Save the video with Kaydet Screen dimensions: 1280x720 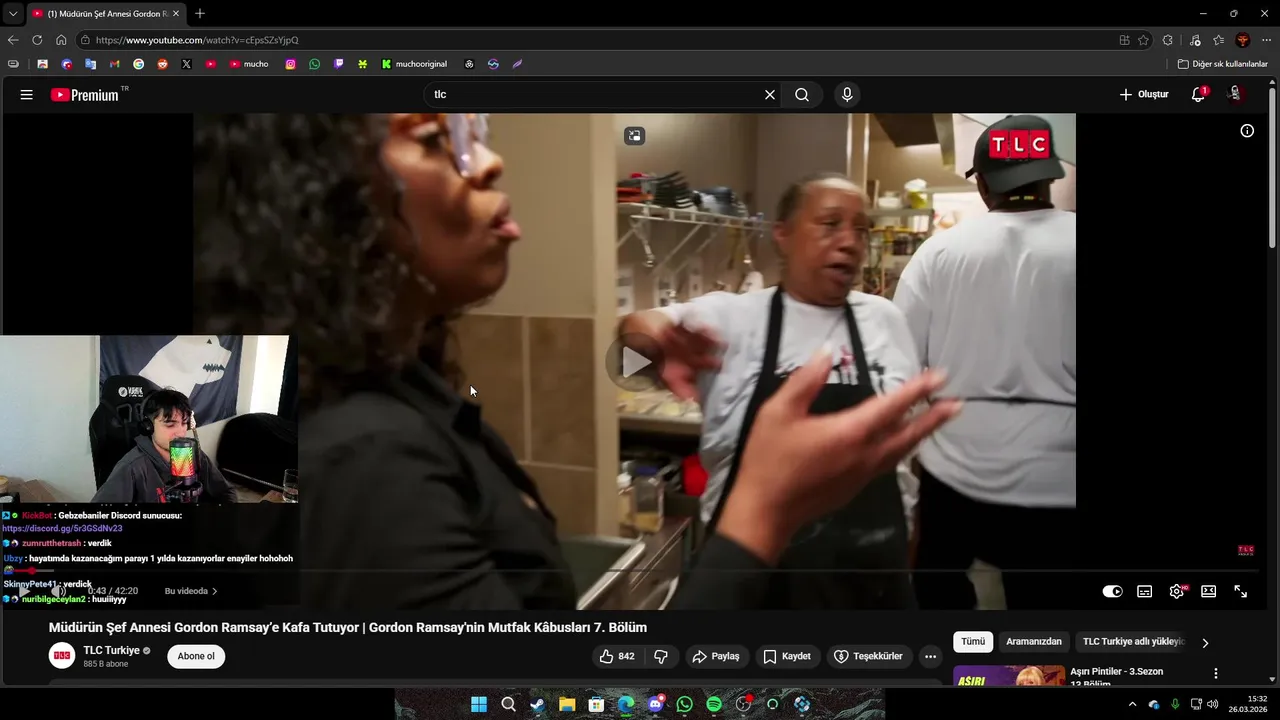787,657
